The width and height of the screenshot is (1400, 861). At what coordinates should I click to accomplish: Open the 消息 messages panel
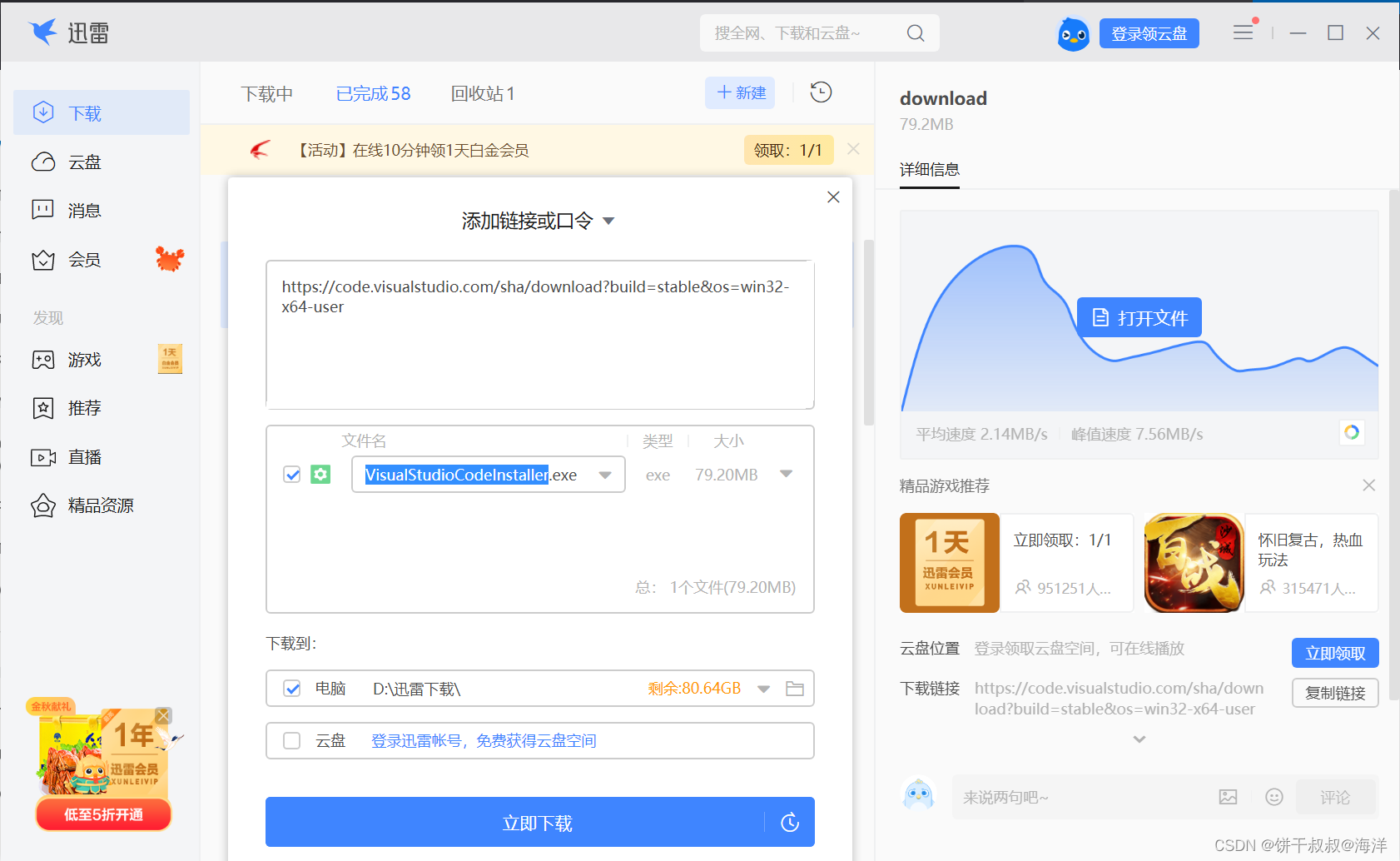pos(84,210)
